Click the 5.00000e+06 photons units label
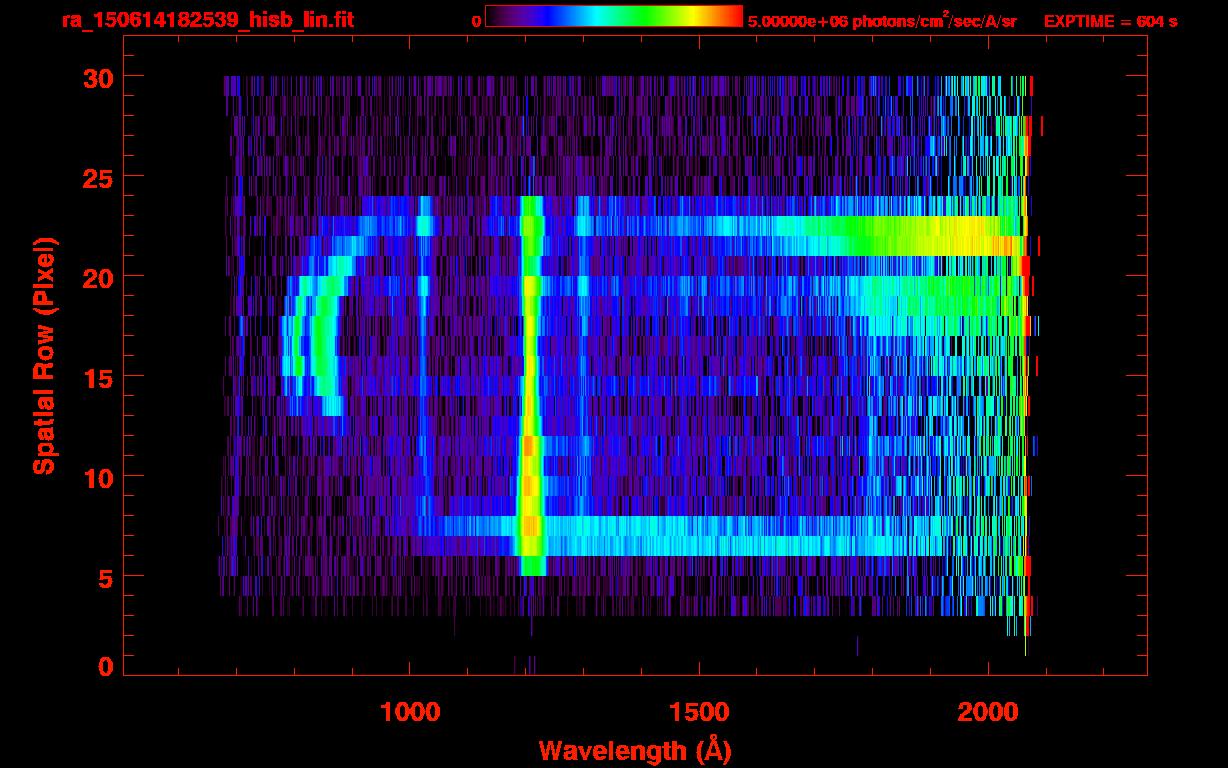1228x768 pixels. coord(882,21)
